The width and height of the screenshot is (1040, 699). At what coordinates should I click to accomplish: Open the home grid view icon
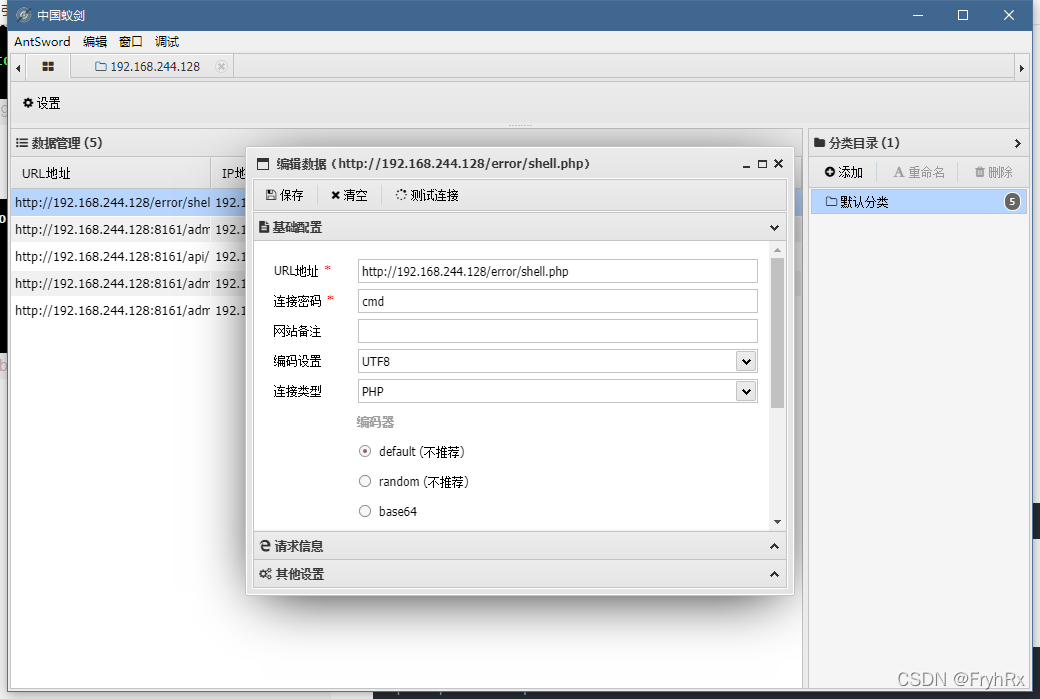(48, 66)
